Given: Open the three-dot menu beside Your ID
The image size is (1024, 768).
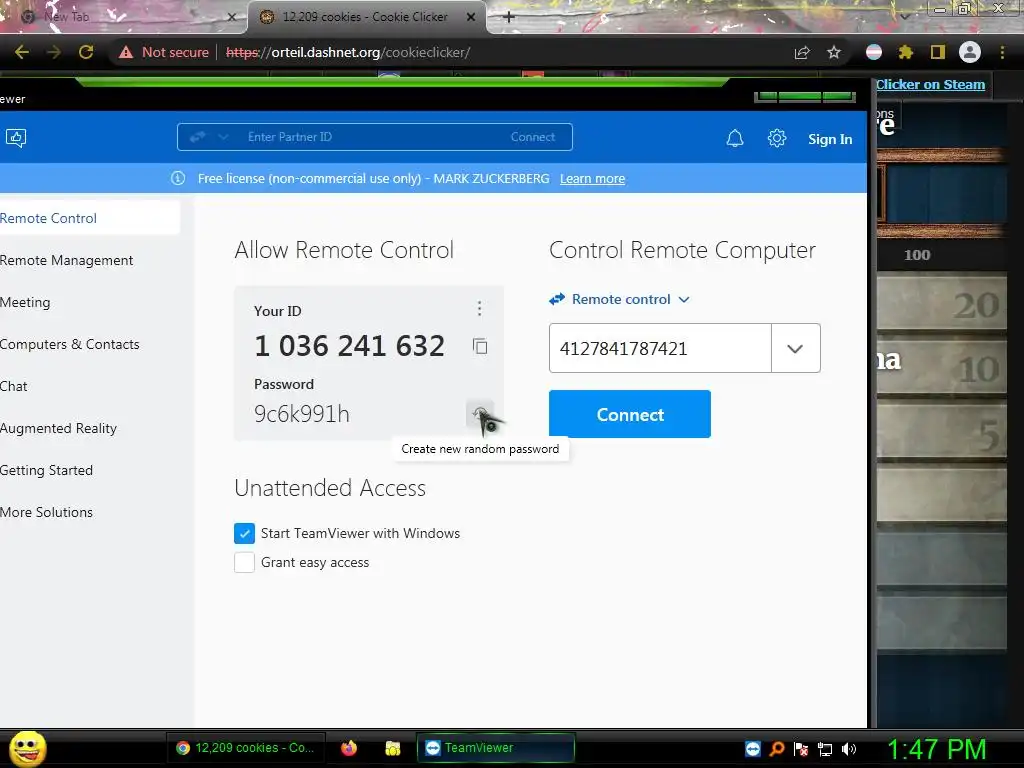Looking at the screenshot, I should (479, 308).
